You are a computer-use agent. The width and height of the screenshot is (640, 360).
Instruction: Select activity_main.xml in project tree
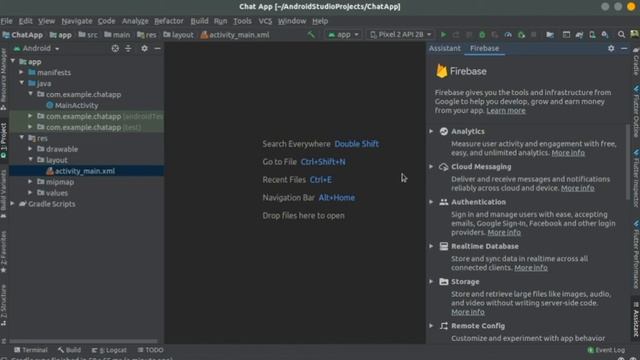click(x=87, y=171)
